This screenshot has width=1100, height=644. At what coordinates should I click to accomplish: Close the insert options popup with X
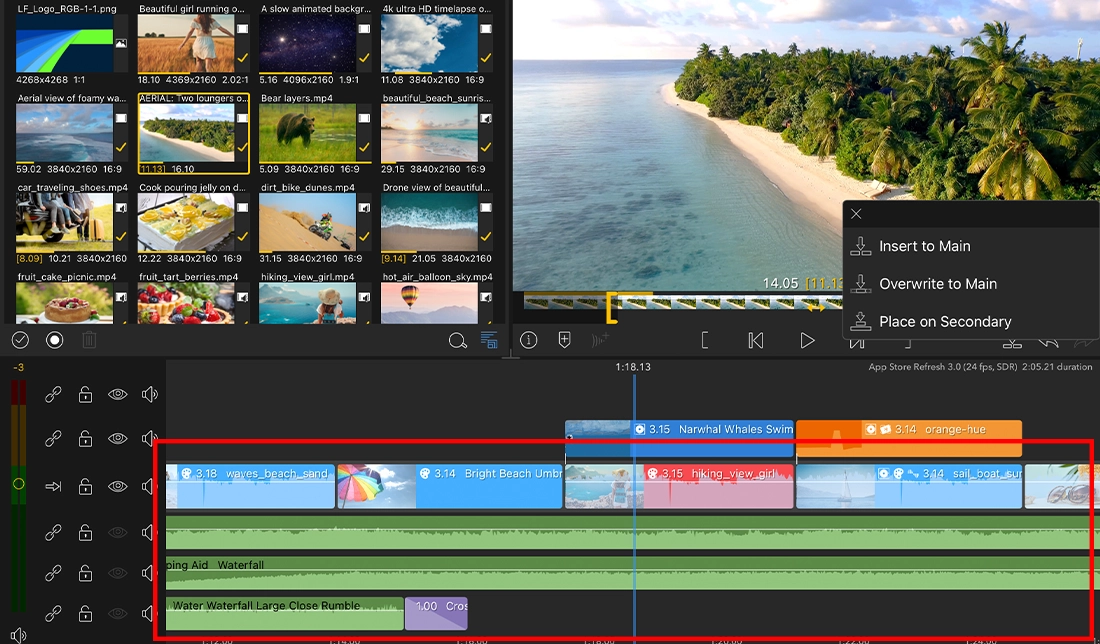click(x=856, y=214)
